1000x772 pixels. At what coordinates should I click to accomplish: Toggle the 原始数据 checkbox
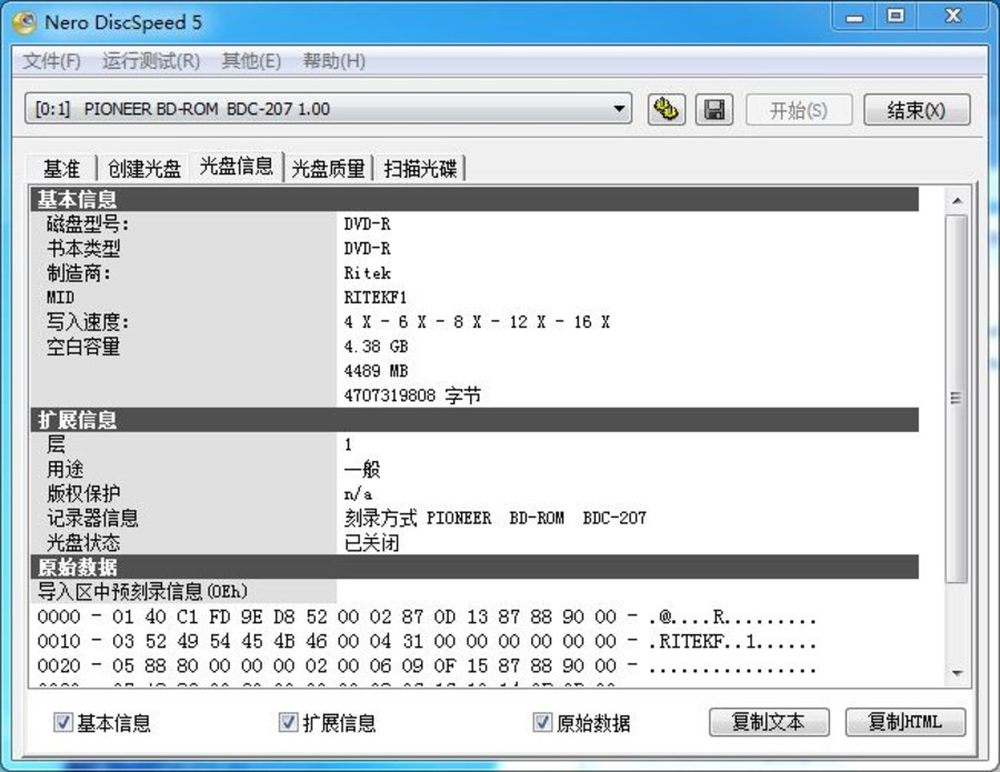pyautogui.click(x=542, y=723)
